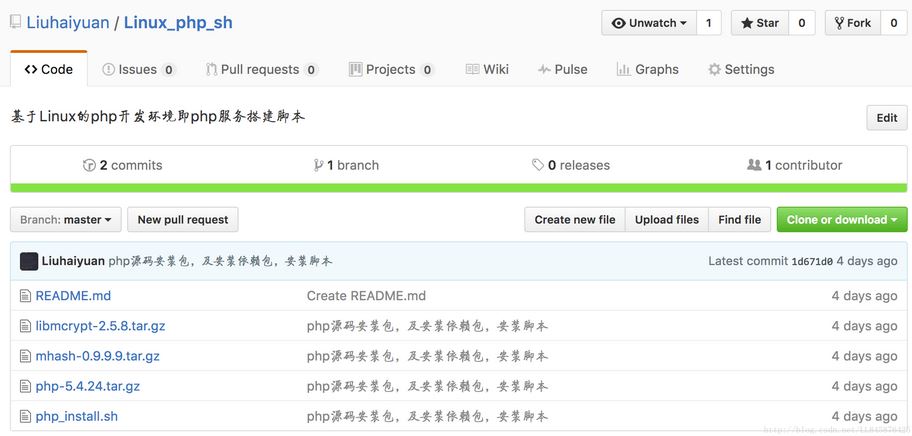Click Liuhaiyuan author name in commit bar
The height and width of the screenshot is (436, 912).
point(73,261)
